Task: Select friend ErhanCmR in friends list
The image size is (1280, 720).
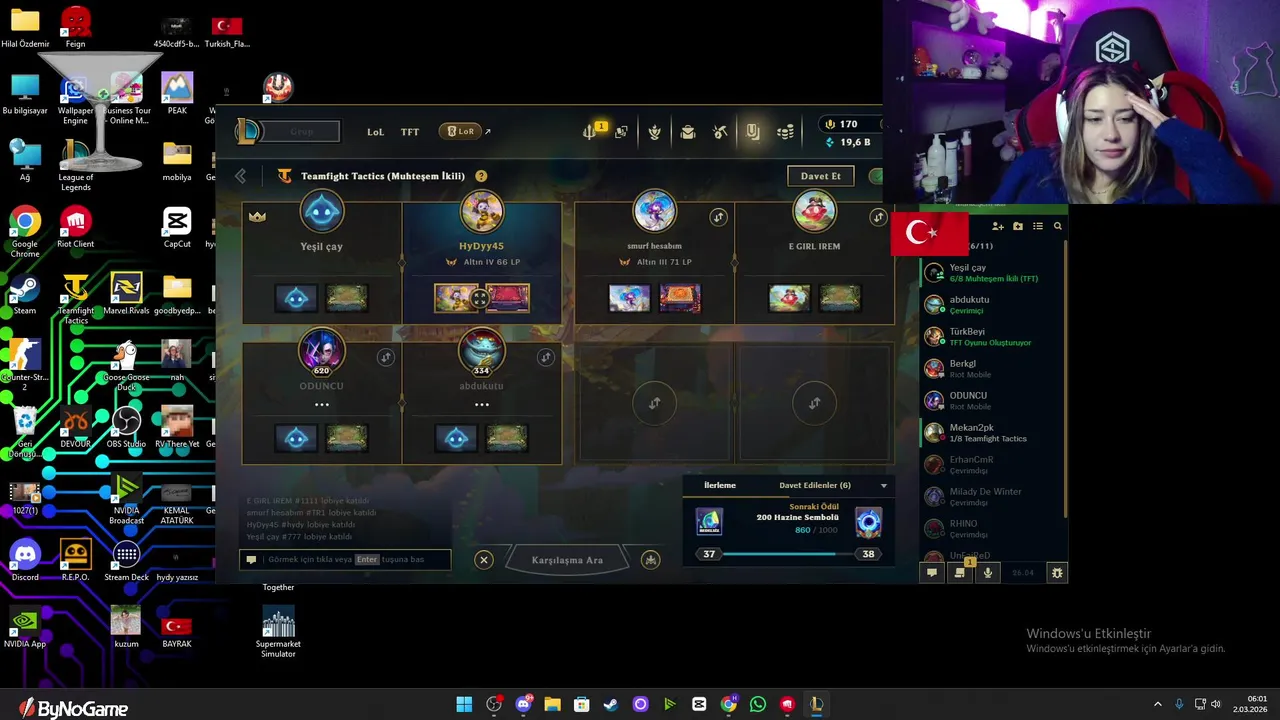Action: tap(990, 464)
